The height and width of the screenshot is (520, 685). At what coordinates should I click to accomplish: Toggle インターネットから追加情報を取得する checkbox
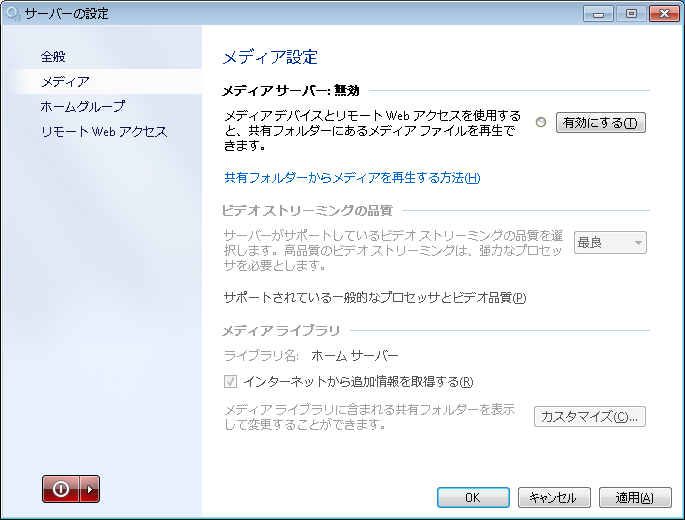(x=230, y=381)
